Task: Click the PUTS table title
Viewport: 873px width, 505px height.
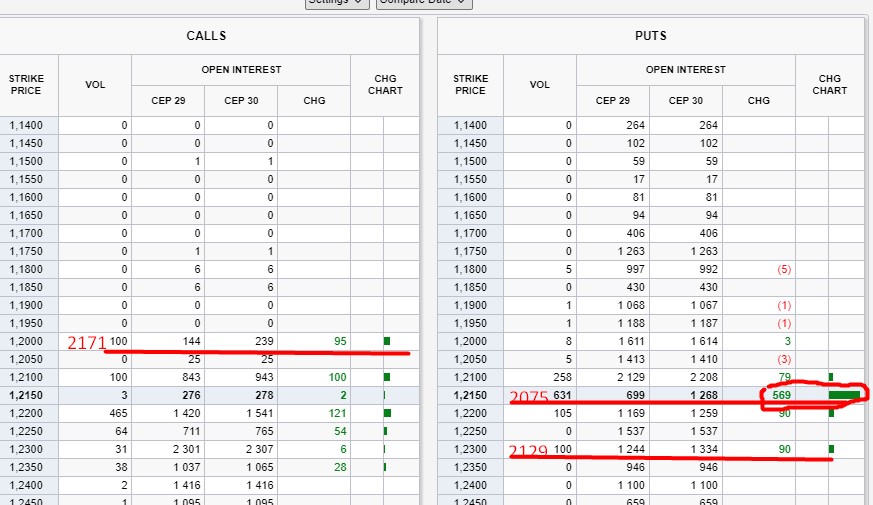Action: pyautogui.click(x=650, y=36)
